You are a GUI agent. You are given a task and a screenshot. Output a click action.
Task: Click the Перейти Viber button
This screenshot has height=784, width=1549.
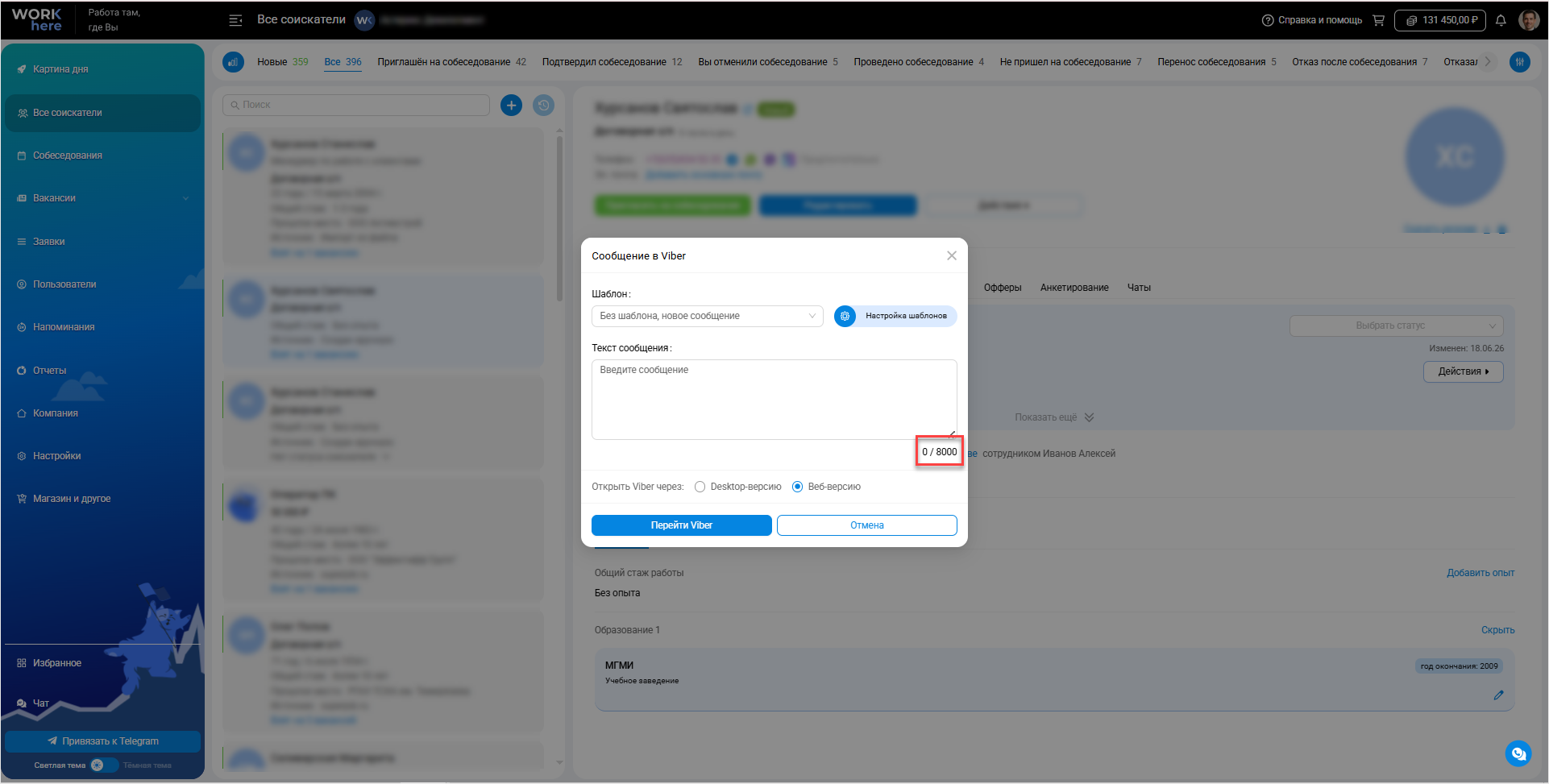[681, 525]
